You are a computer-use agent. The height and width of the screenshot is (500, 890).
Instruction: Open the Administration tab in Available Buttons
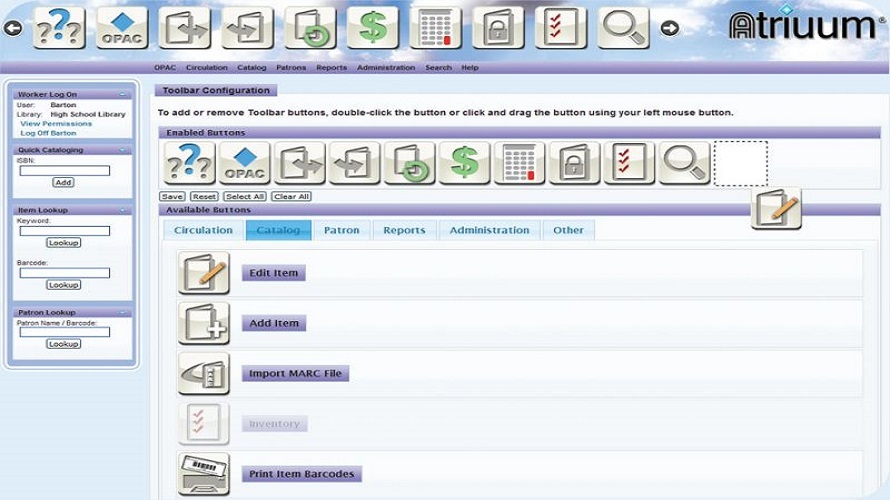point(489,230)
